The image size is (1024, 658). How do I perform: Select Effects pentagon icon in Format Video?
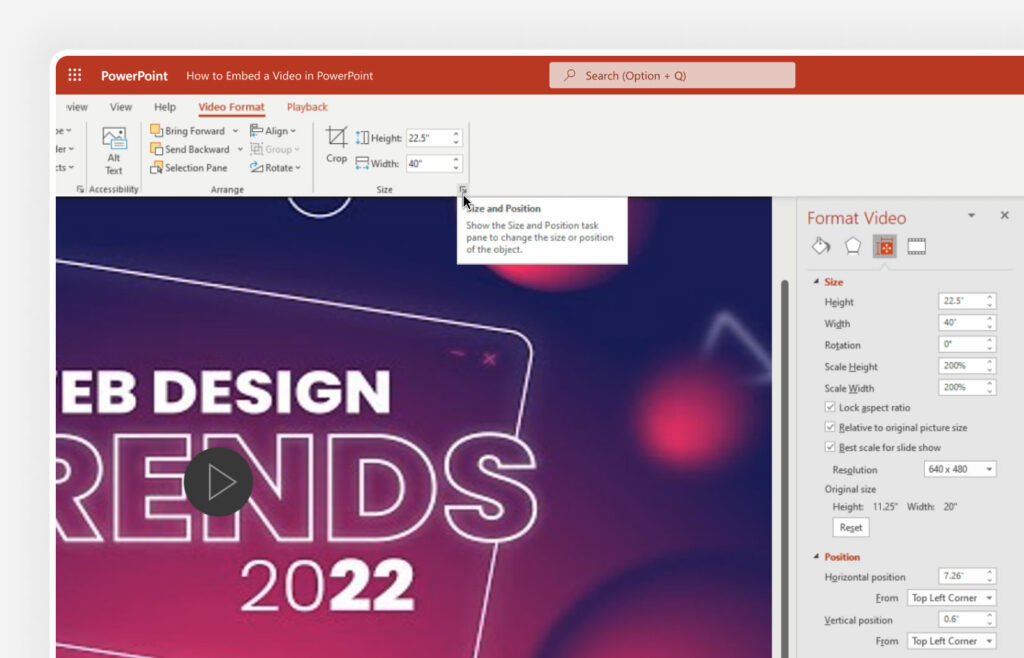point(853,246)
